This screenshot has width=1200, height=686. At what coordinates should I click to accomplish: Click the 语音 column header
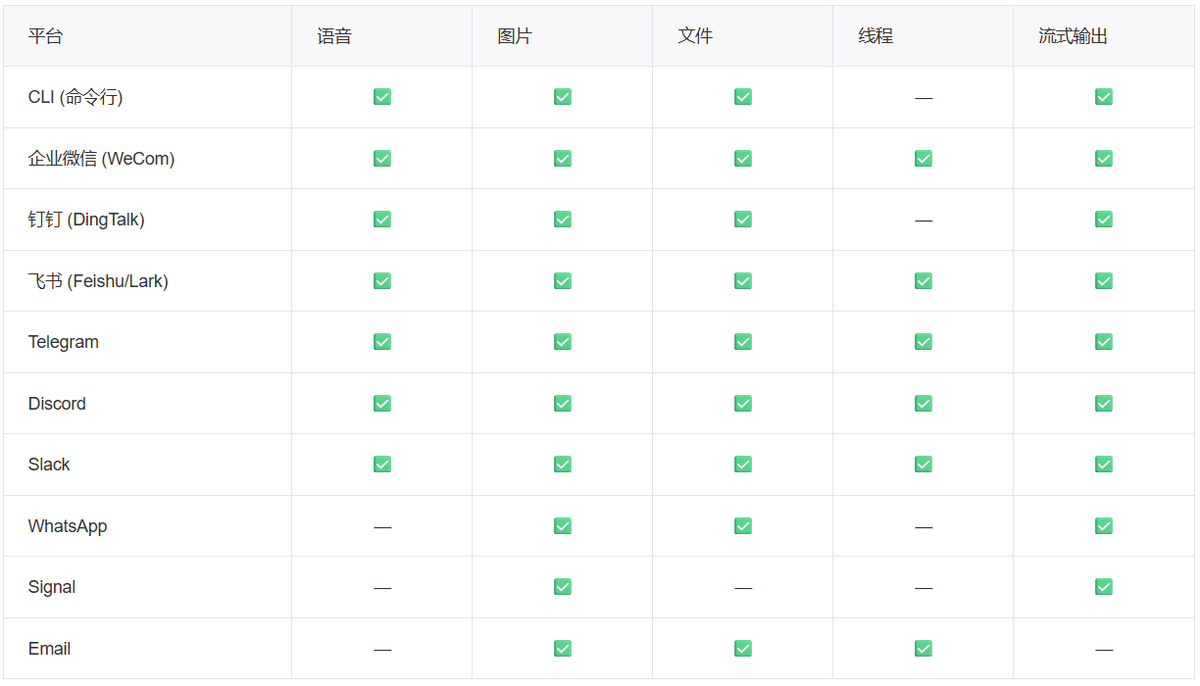(x=335, y=36)
